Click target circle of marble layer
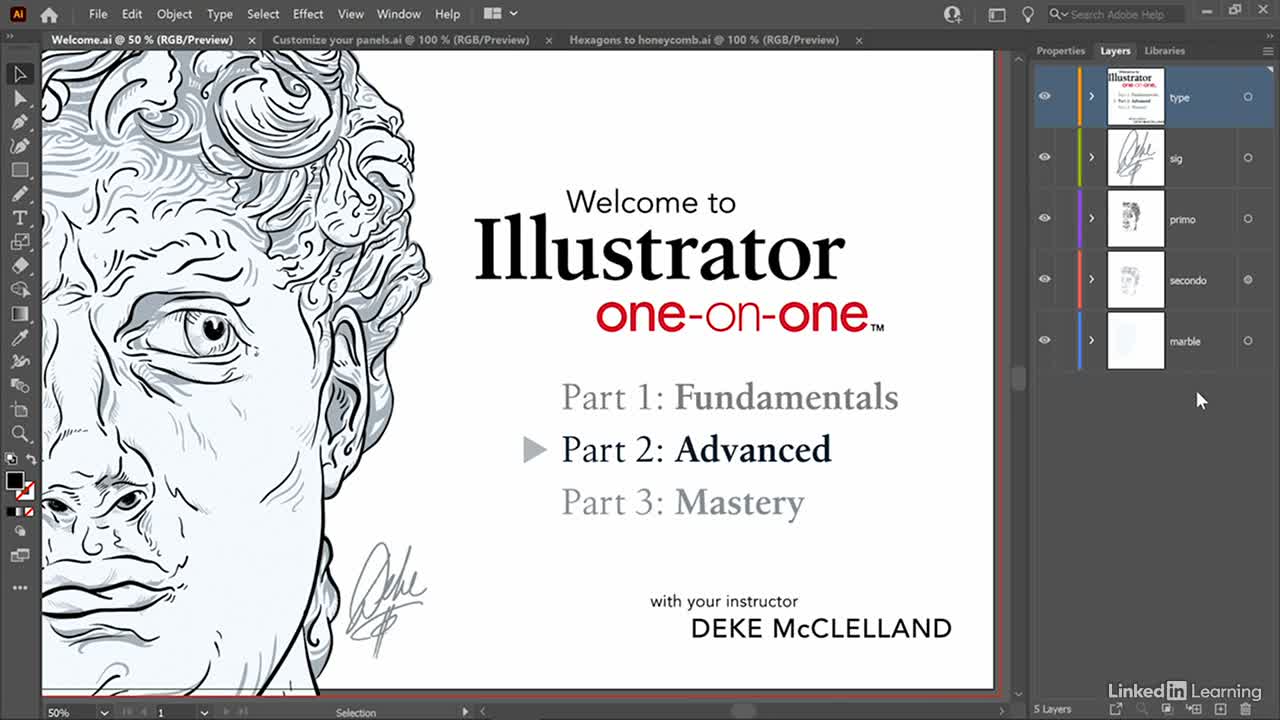 click(1248, 341)
